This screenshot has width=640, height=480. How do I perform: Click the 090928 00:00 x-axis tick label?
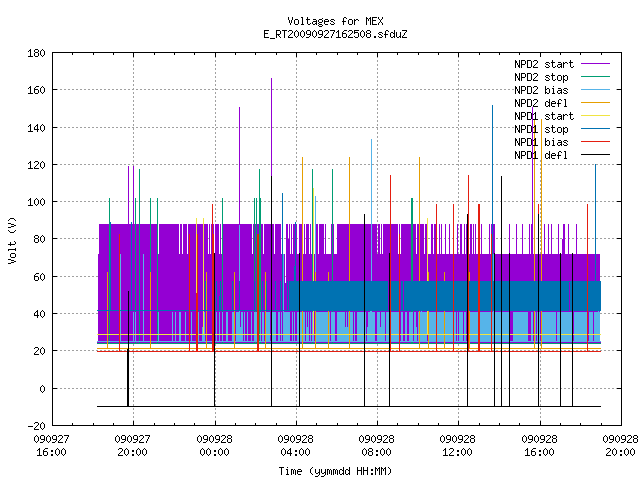pos(214,446)
